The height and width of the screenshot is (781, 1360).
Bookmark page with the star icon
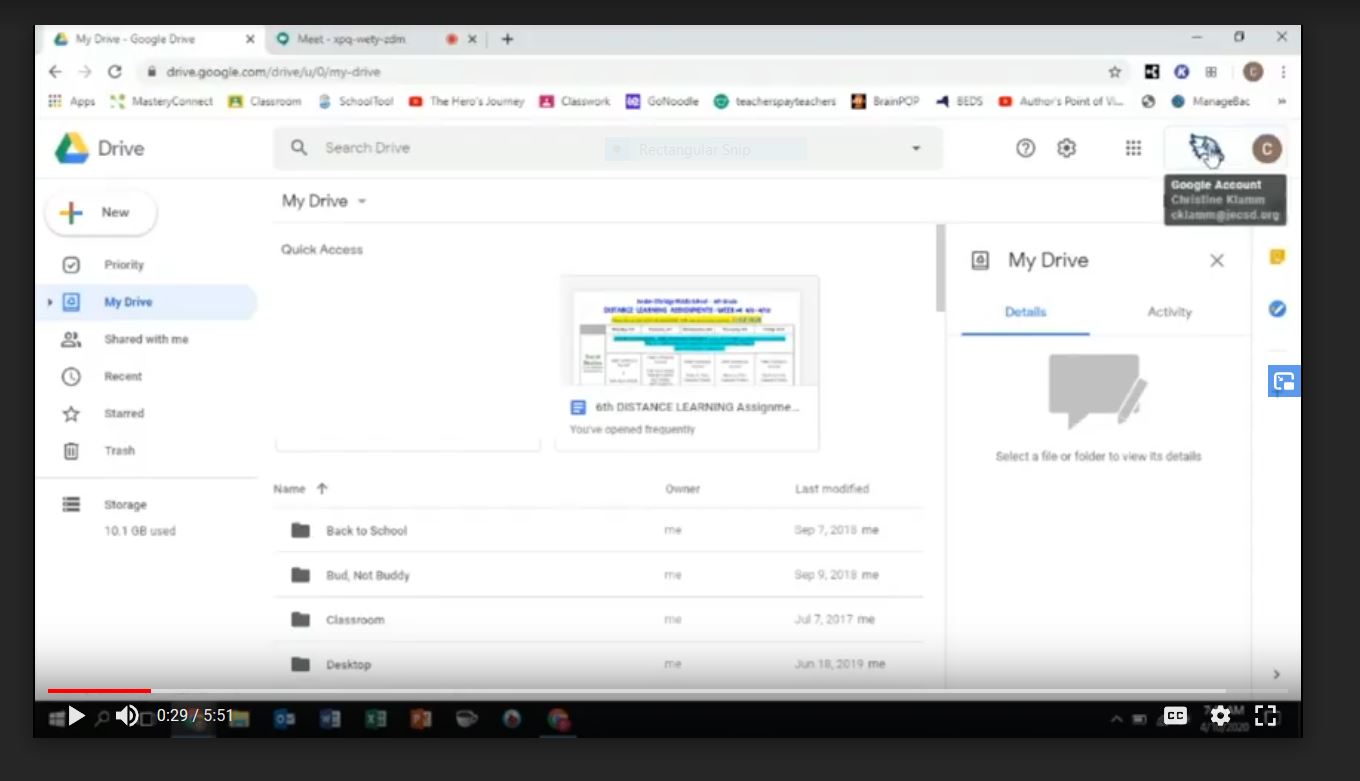(x=1115, y=72)
